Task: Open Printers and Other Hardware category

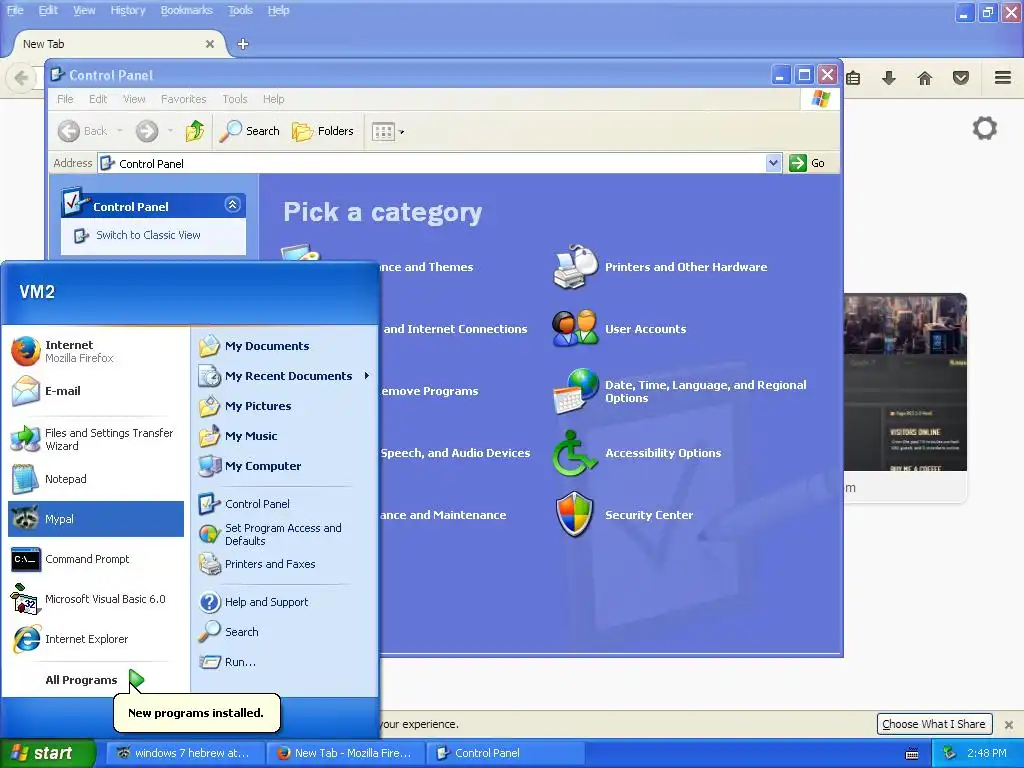Action: point(660,266)
